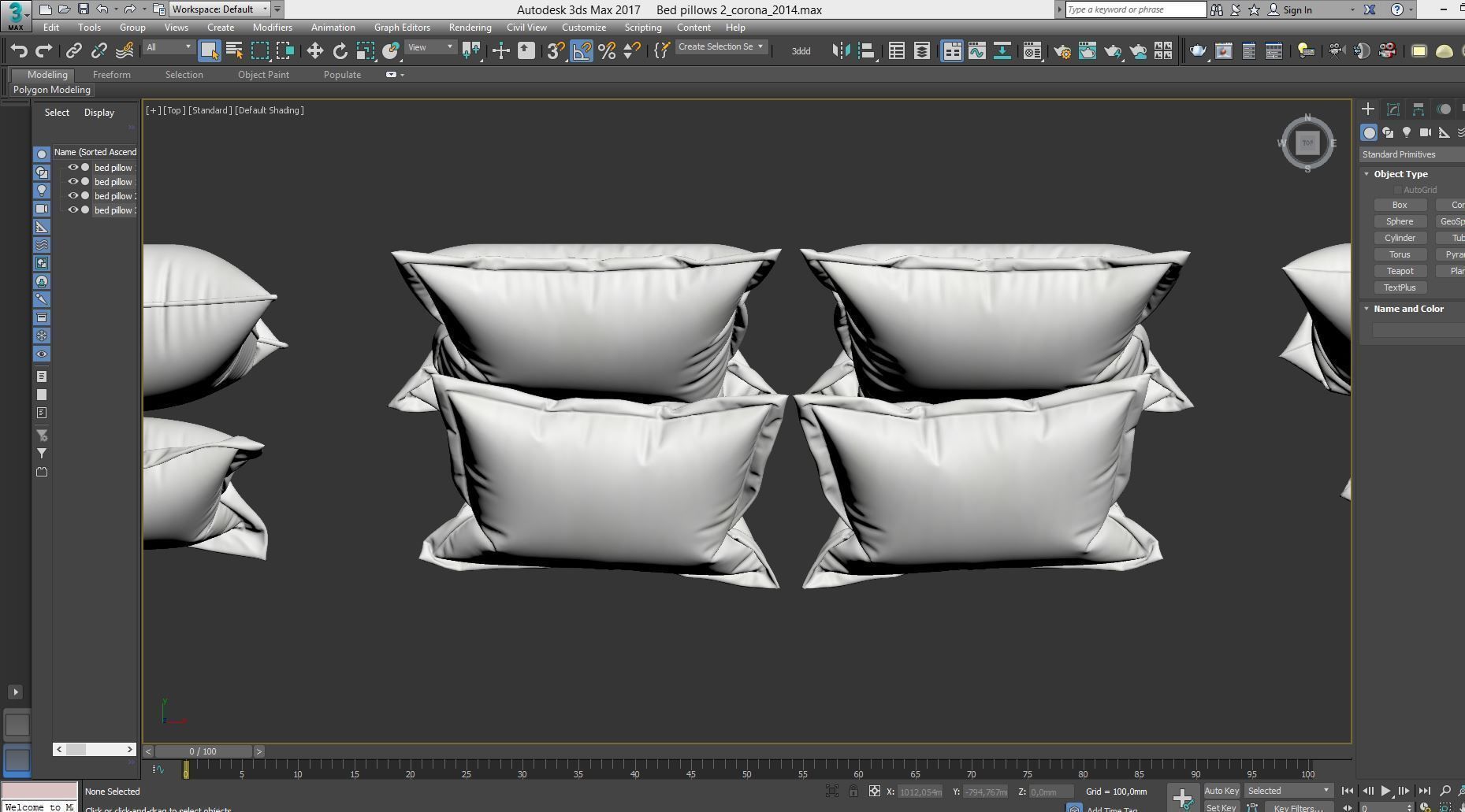The width and height of the screenshot is (1465, 812).
Task: Expand the Undo history dropdown arrow
Action: [x=116, y=9]
